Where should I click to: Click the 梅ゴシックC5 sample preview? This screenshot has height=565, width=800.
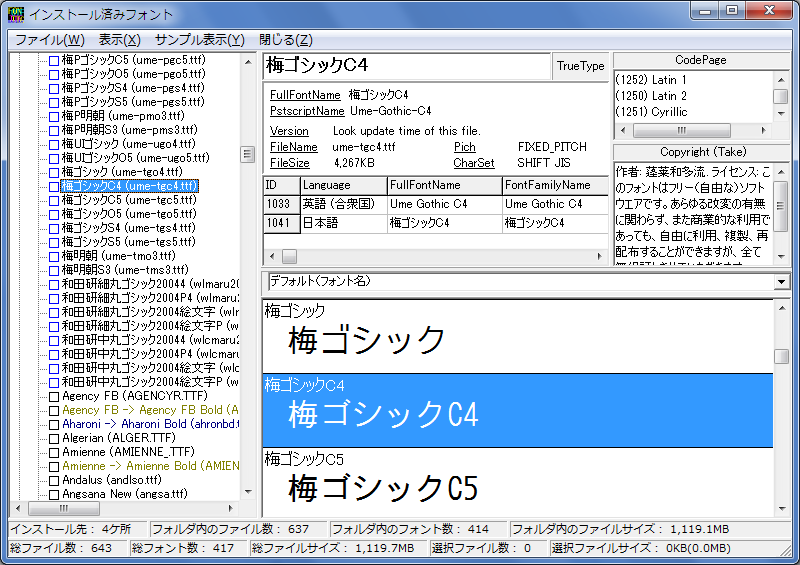pyautogui.click(x=518, y=482)
